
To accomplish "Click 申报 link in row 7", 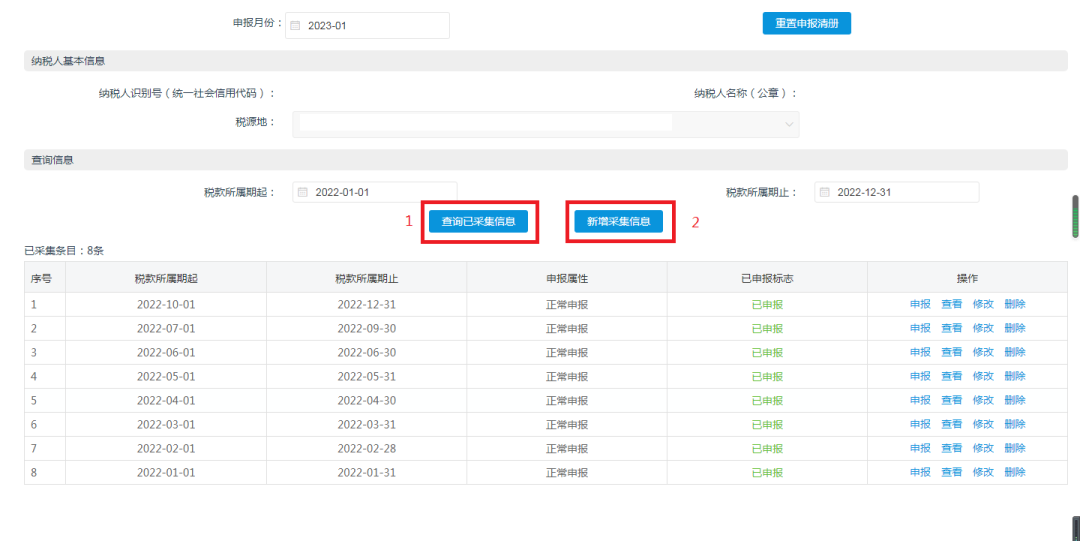I will point(920,449).
